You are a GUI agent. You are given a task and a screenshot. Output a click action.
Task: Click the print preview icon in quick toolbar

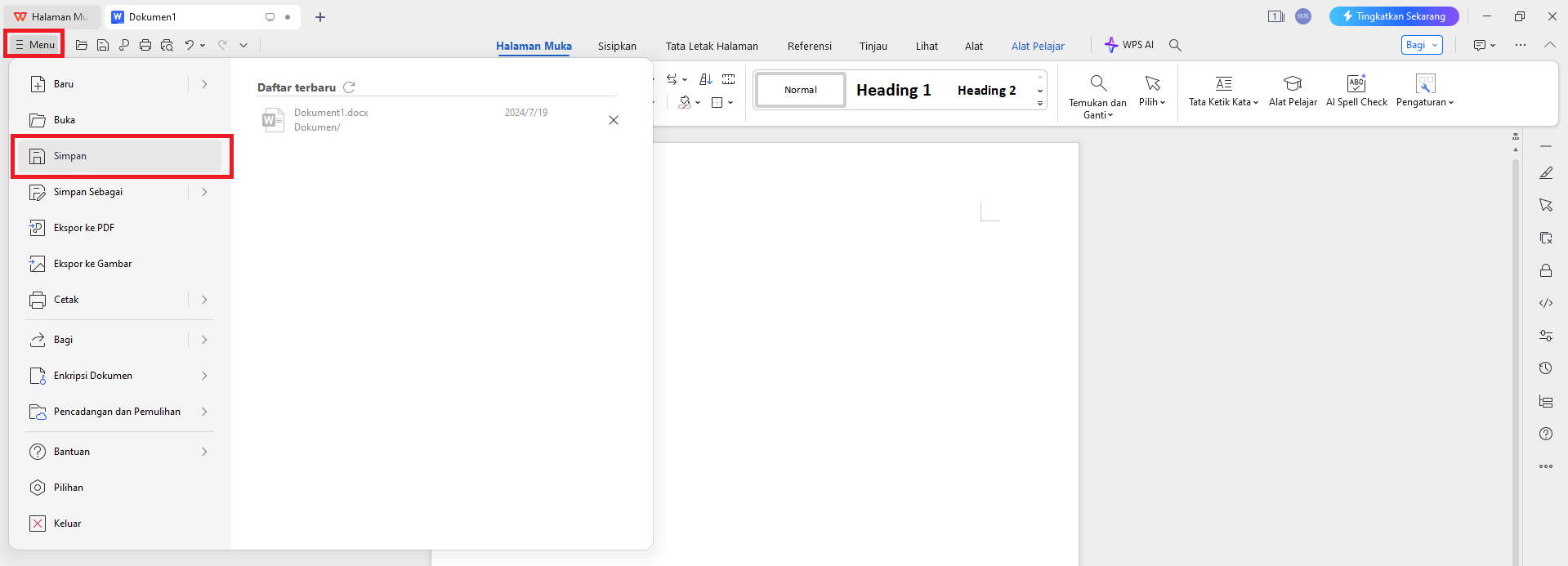[167, 45]
